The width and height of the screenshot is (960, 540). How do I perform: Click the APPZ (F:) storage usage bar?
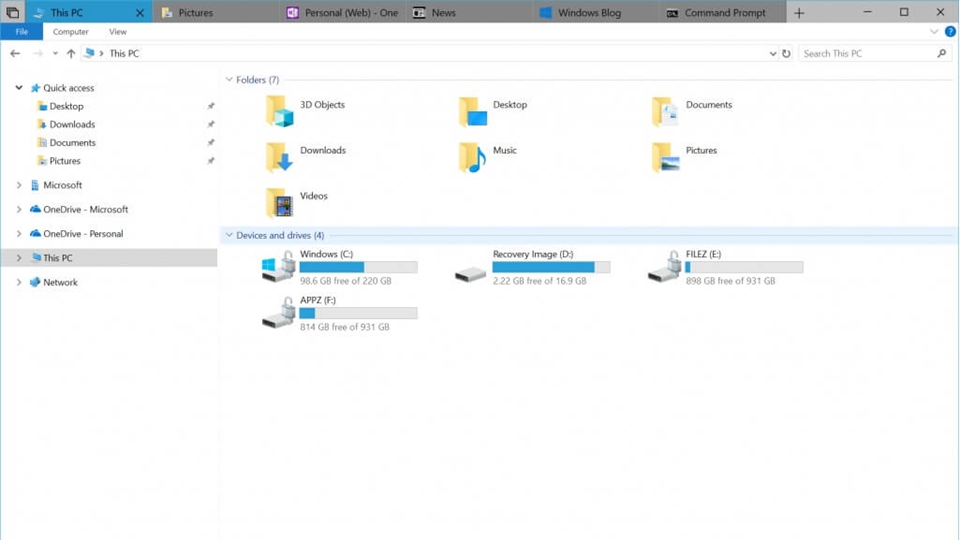(x=358, y=314)
